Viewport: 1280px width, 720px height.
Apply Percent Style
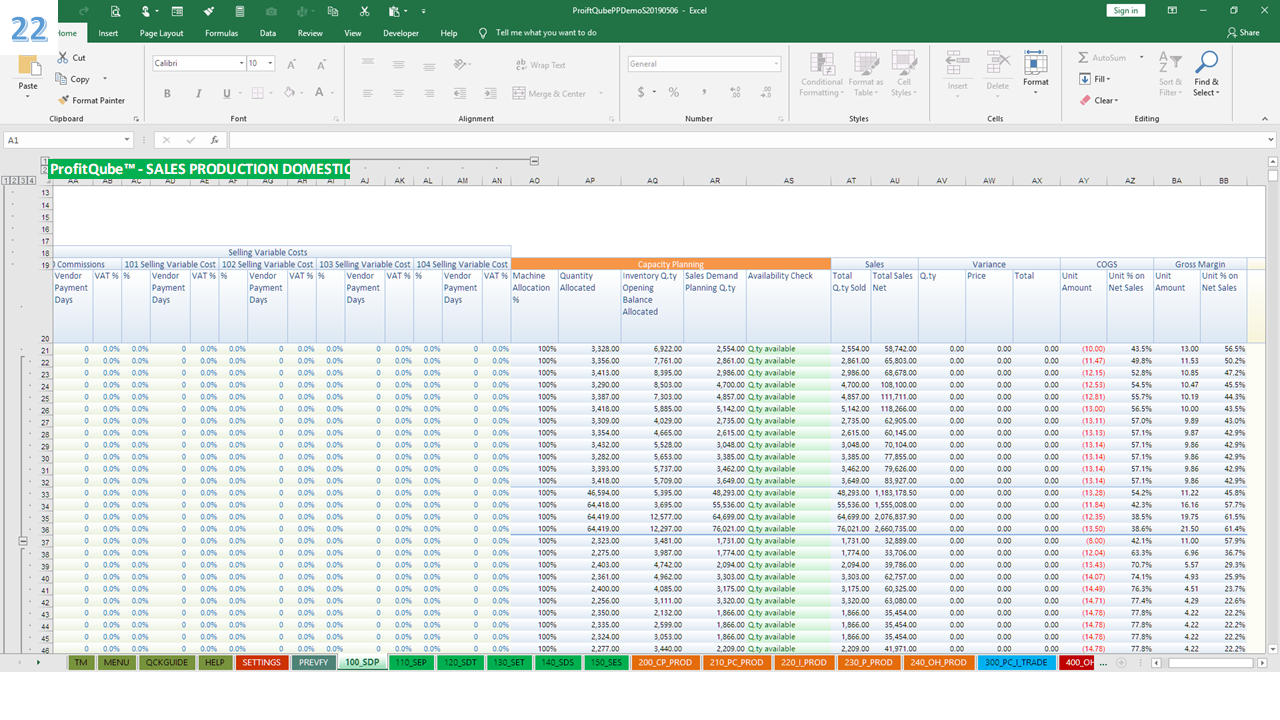(x=674, y=93)
